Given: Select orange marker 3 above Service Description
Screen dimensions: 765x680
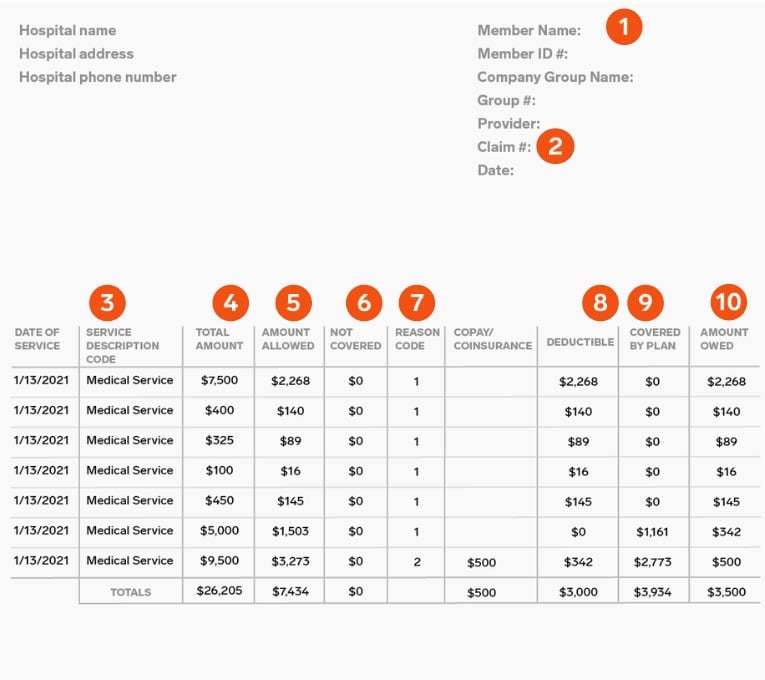Looking at the screenshot, I should (x=107, y=303).
